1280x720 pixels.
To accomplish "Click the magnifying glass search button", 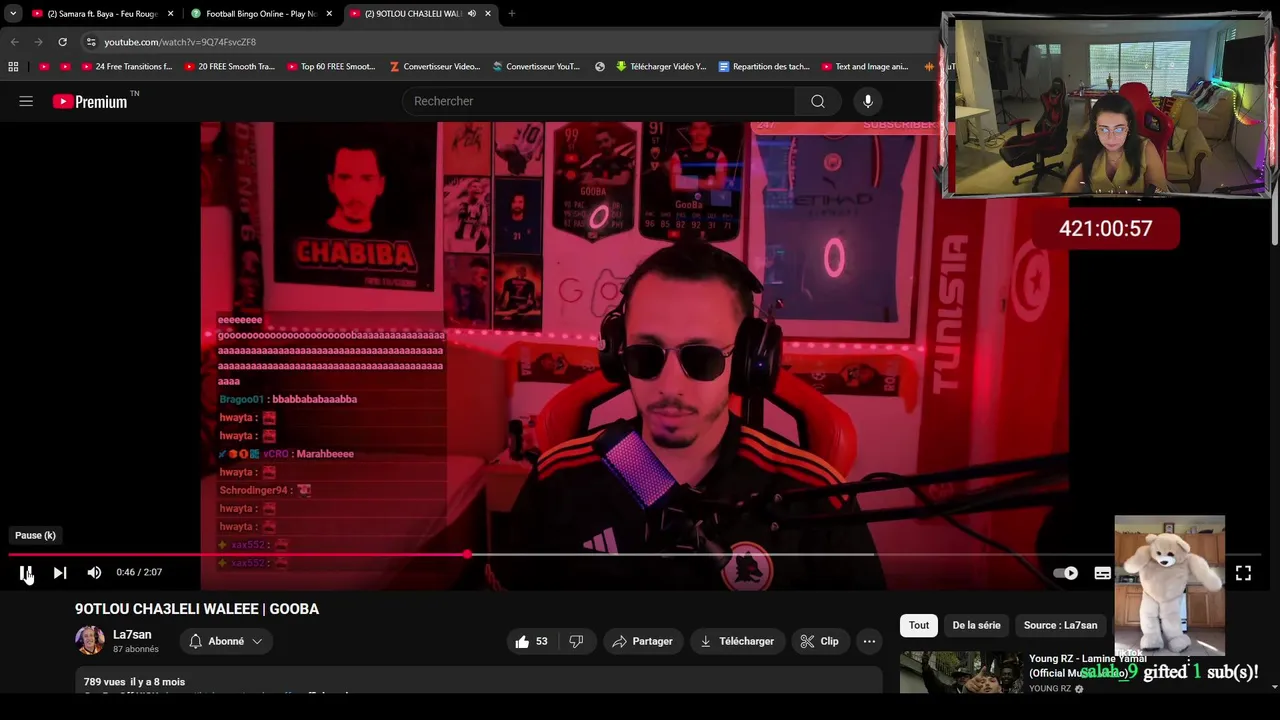I will point(818,101).
